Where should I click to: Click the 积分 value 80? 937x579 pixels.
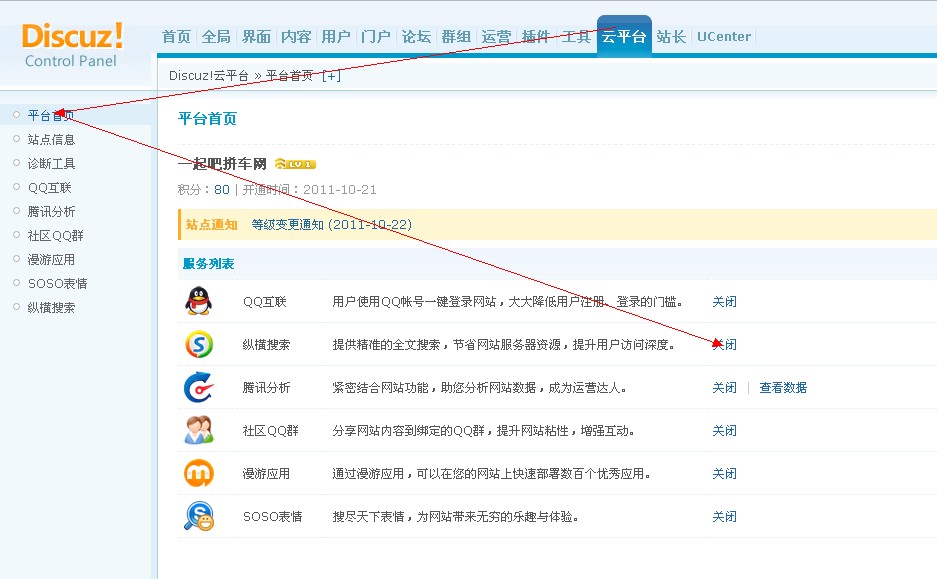coord(222,189)
